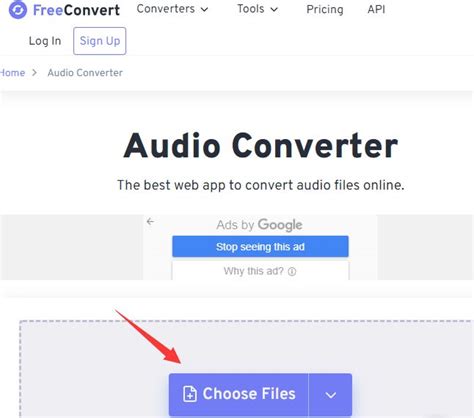Expand the Converters dropdown menu
The height and width of the screenshot is (418, 474).
coord(172,9)
